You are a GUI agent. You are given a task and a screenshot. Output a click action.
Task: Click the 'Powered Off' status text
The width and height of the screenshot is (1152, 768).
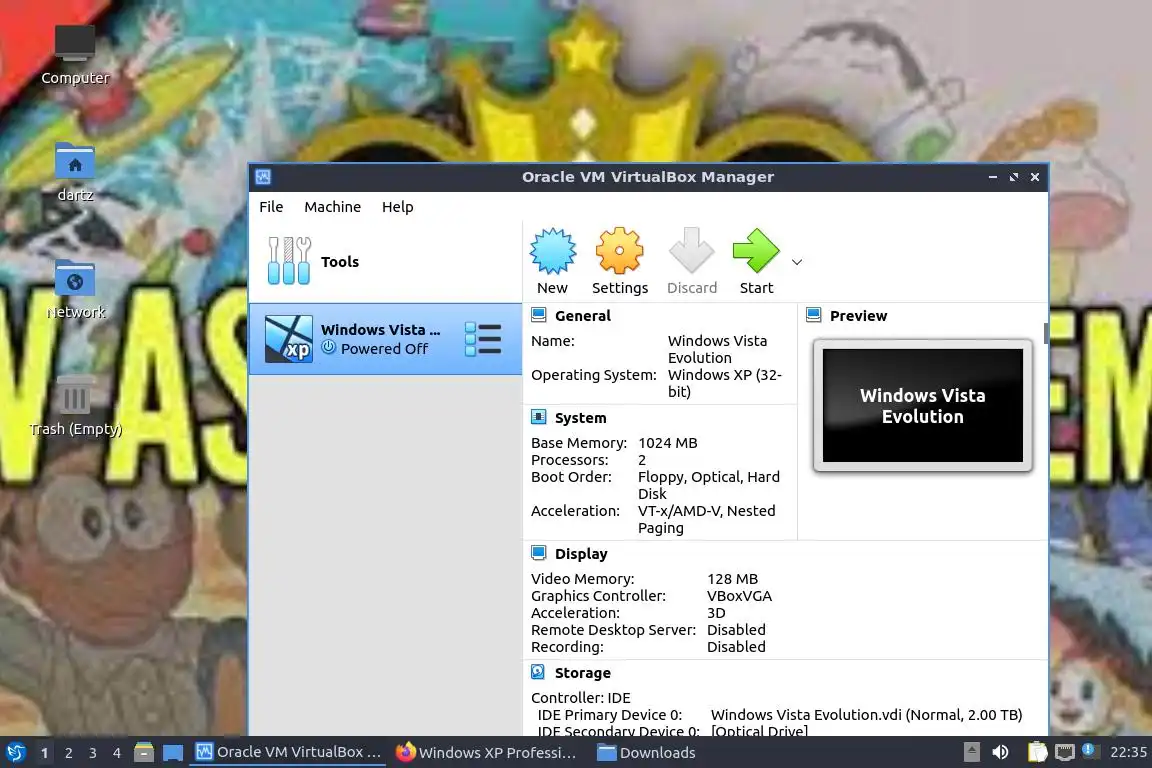click(x=384, y=349)
